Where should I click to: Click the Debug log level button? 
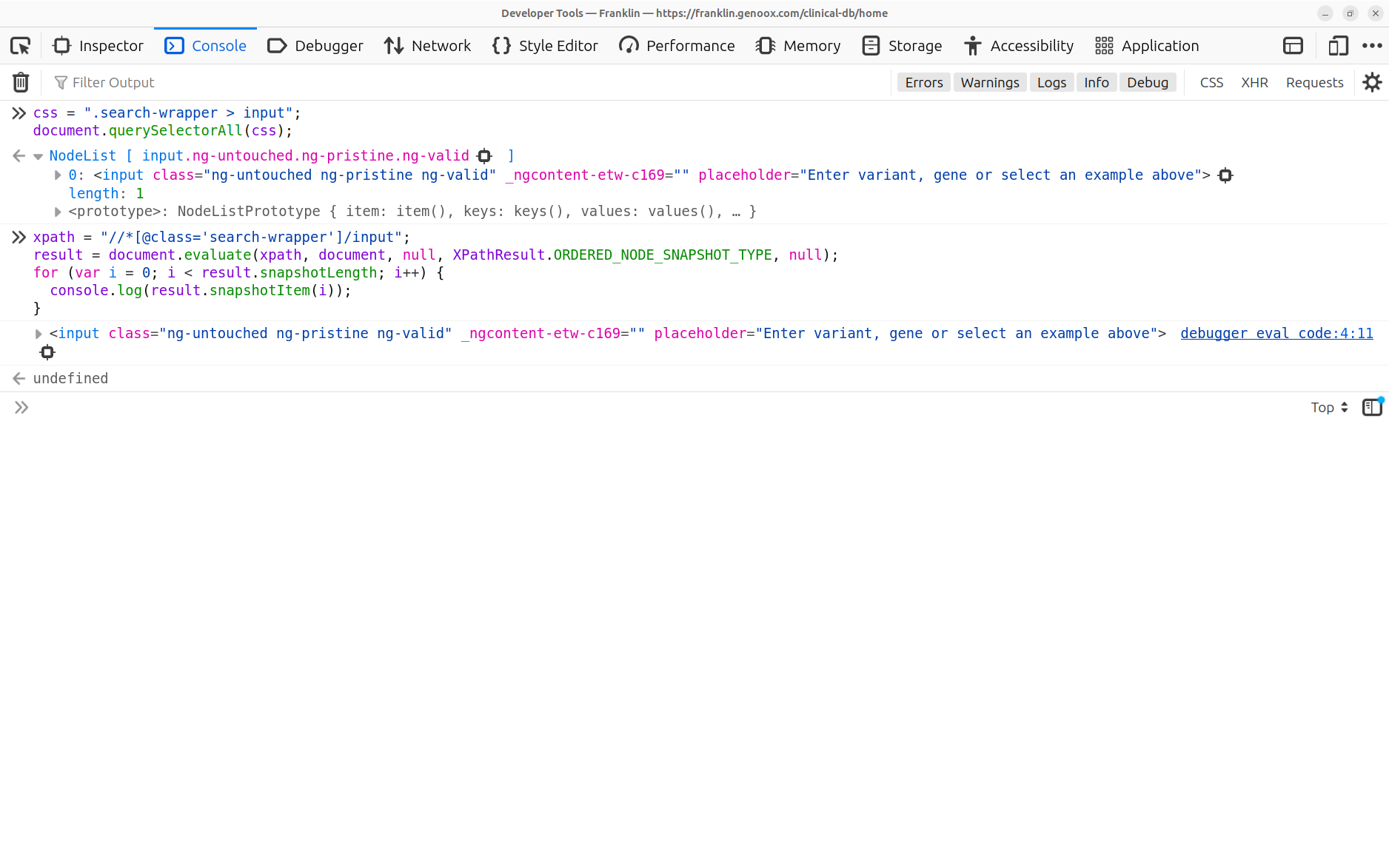tap(1148, 82)
